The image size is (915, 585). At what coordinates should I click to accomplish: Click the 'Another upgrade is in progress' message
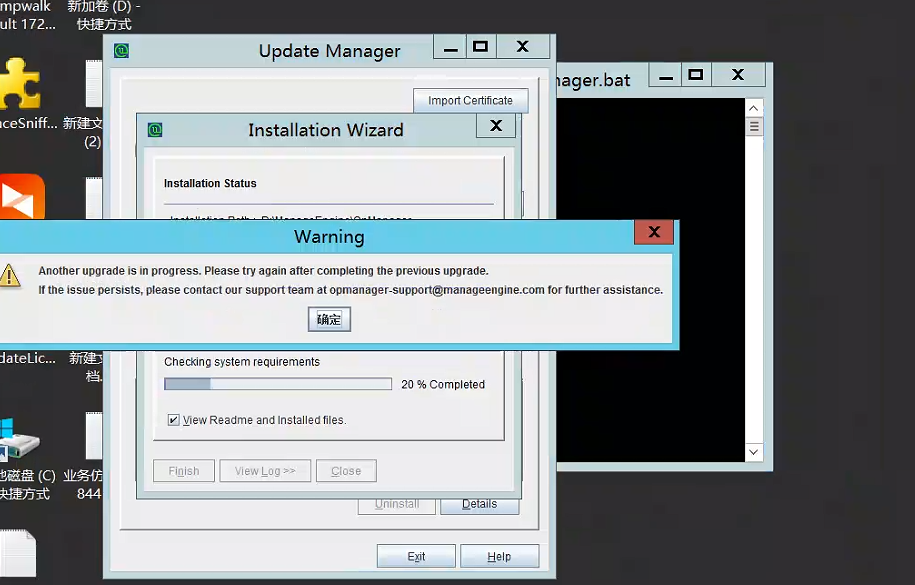[263, 271]
